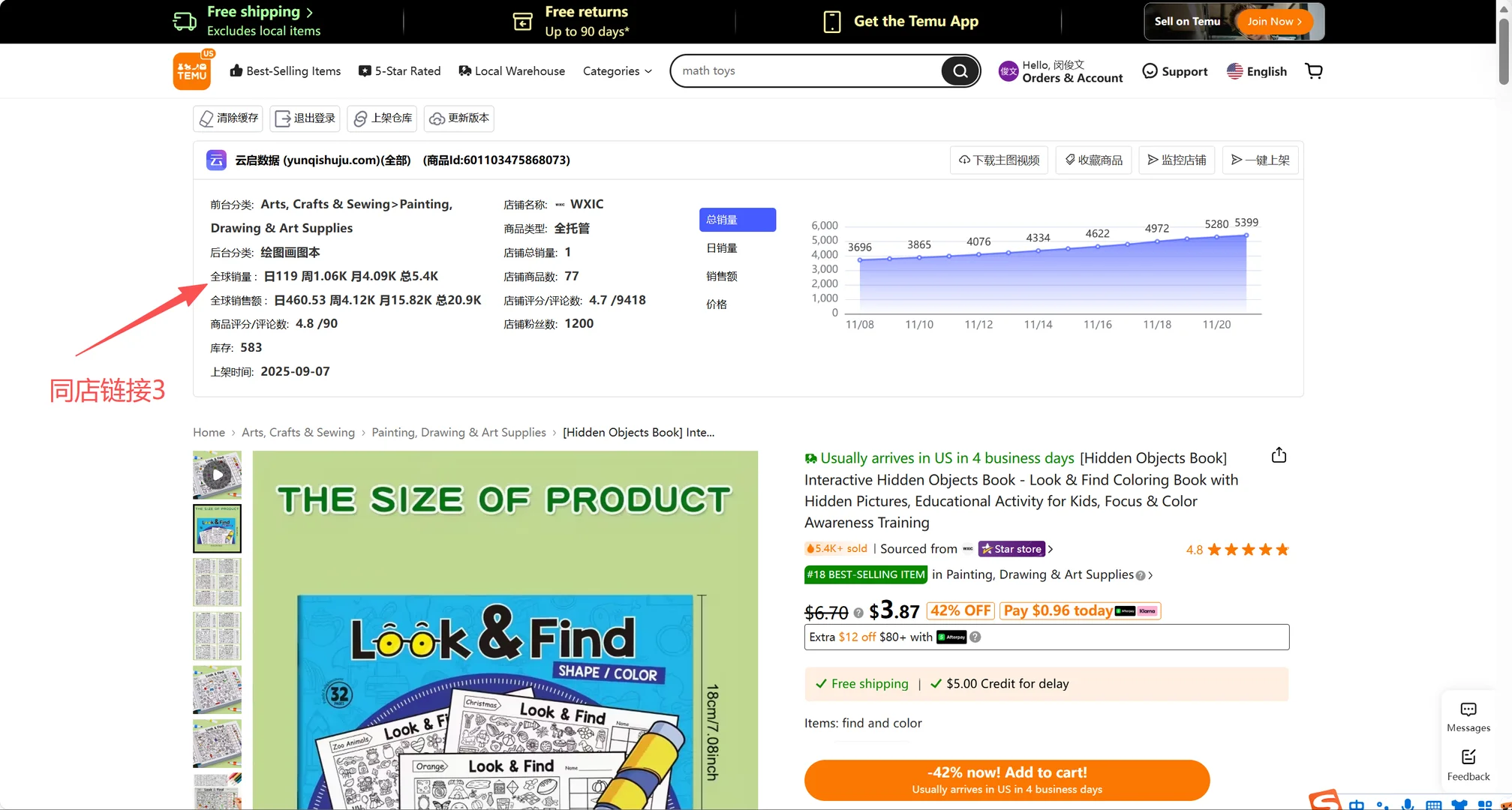Image resolution: width=1512 pixels, height=810 pixels.
Task: Click 更新版本 (update version) button
Action: 458,118
